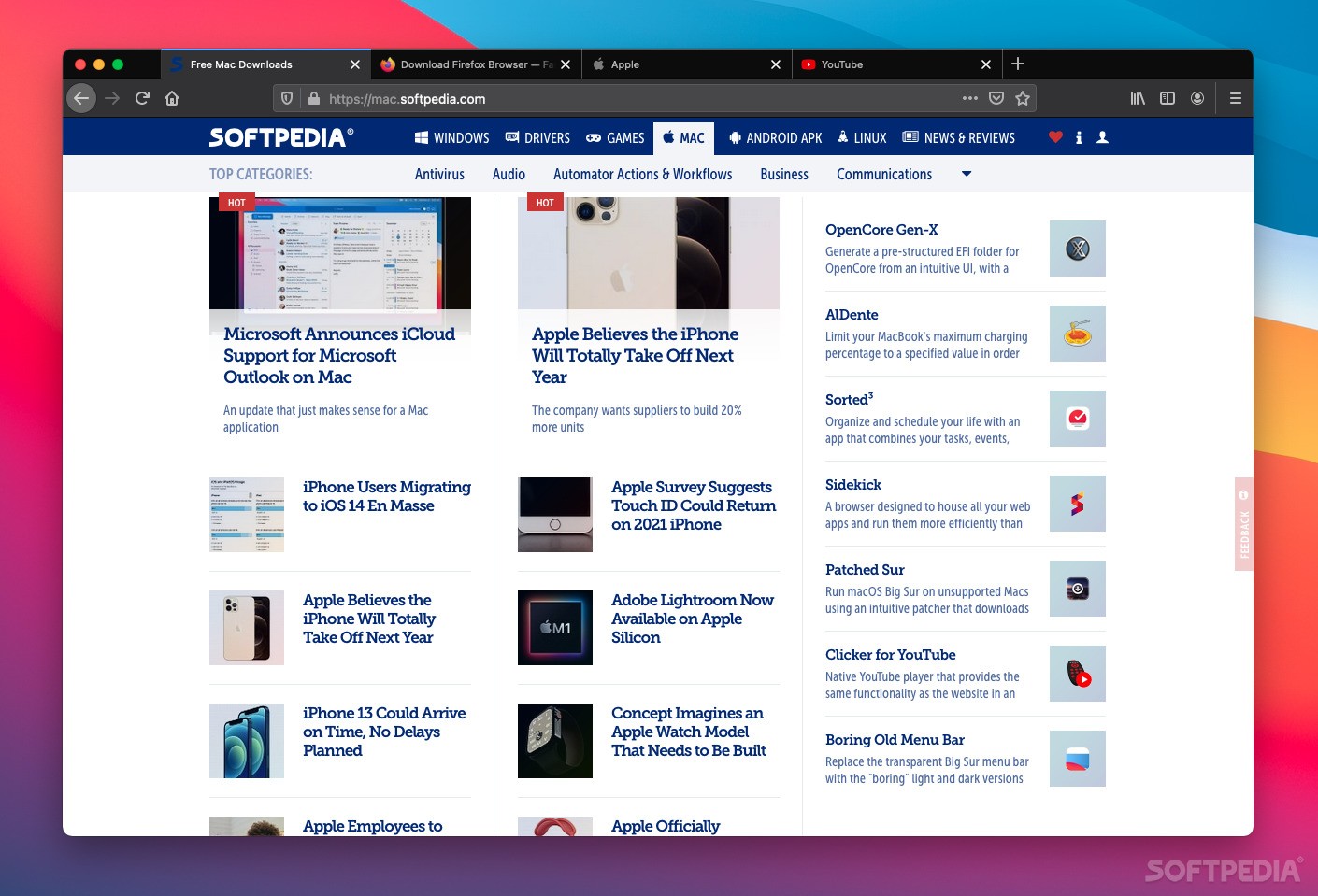Click the user account icon in header
Screen dimensions: 1318x896
pyautogui.click(x=1102, y=137)
